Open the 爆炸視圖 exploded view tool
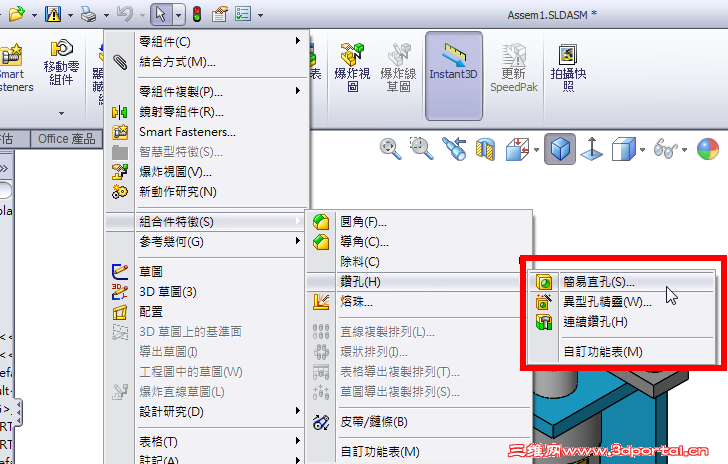Image resolution: width=728 pixels, height=464 pixels. point(352,67)
